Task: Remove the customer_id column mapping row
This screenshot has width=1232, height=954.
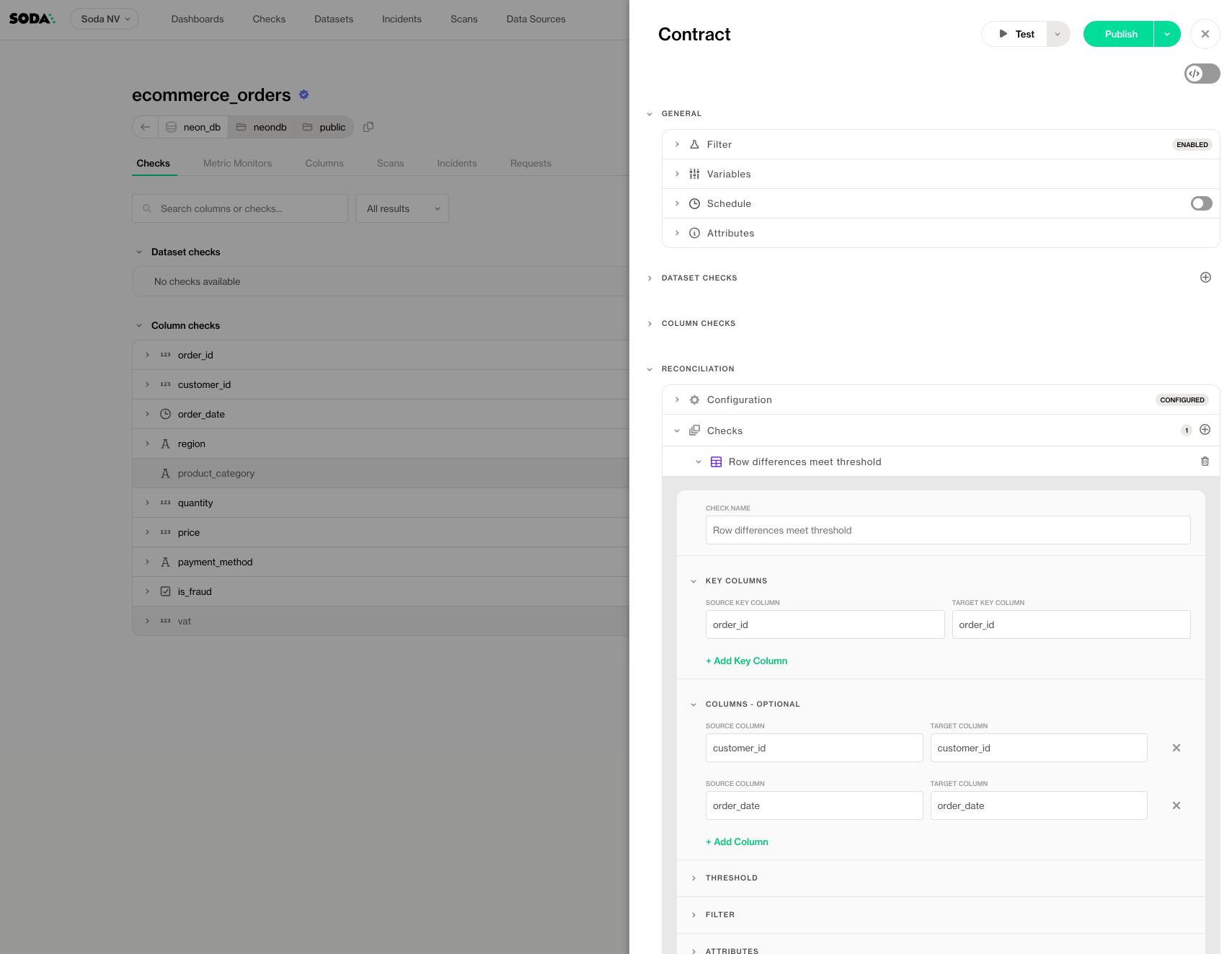Action: (1176, 748)
